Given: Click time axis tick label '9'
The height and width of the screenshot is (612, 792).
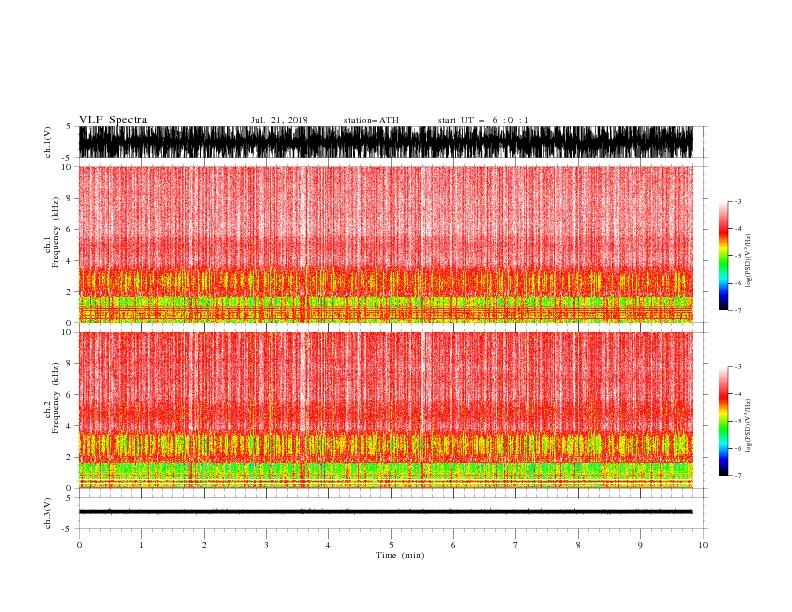Looking at the screenshot, I should pyautogui.click(x=640, y=545).
